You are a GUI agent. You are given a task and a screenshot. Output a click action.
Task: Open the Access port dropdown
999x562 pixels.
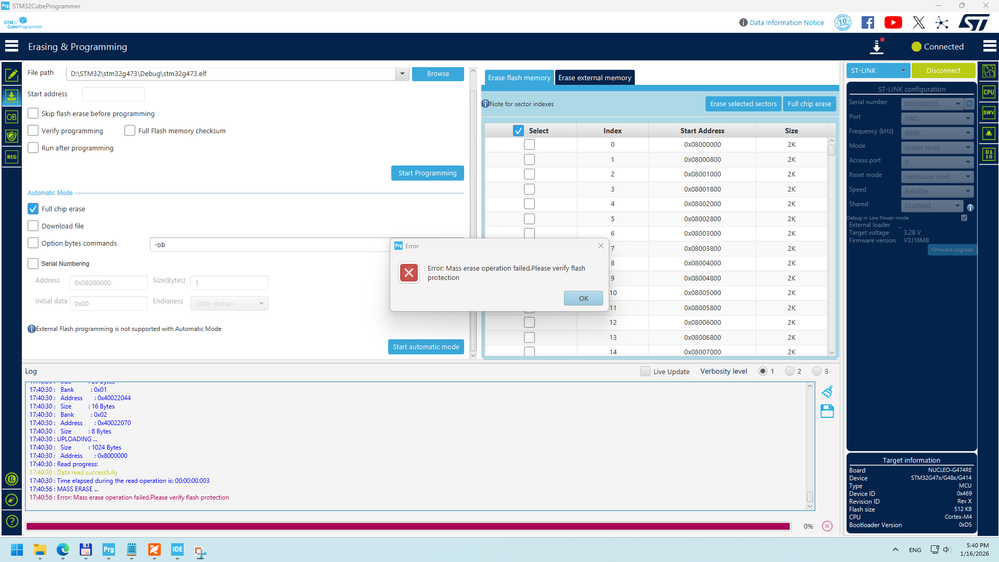[937, 162]
